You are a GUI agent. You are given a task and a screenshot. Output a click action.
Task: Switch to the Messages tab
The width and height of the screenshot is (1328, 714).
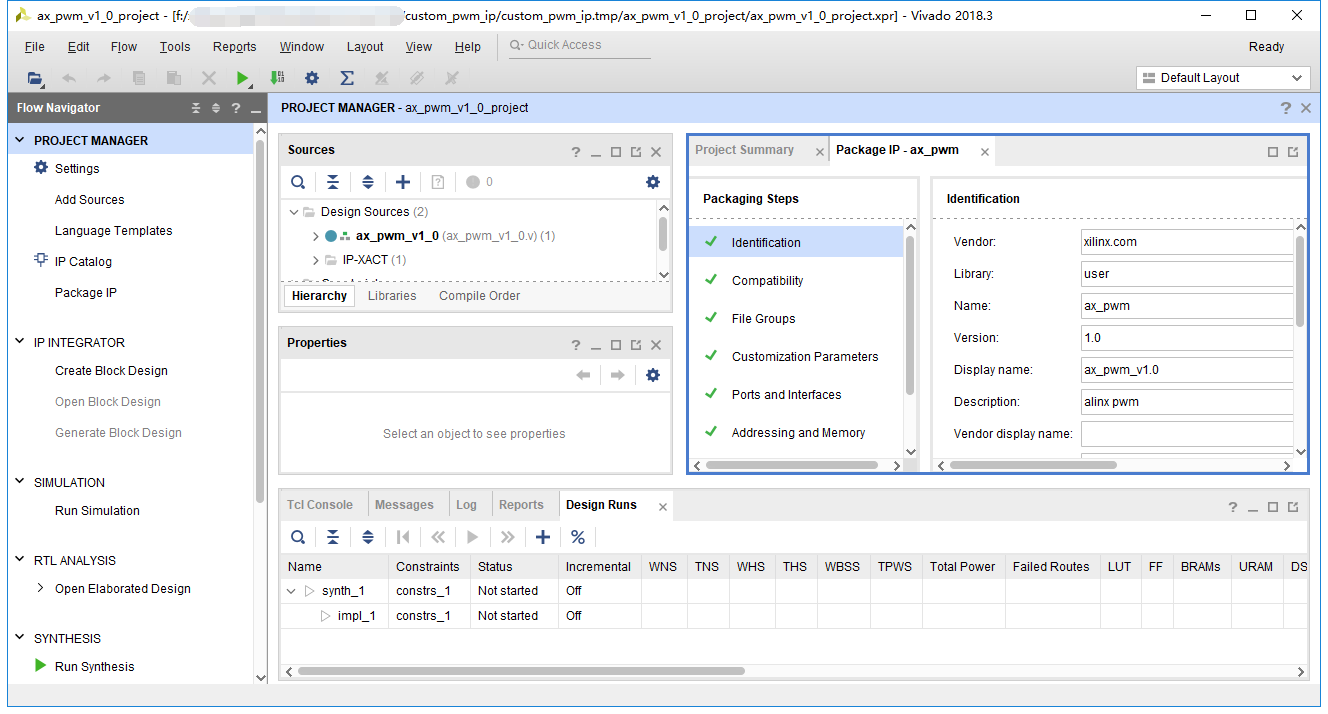point(404,505)
